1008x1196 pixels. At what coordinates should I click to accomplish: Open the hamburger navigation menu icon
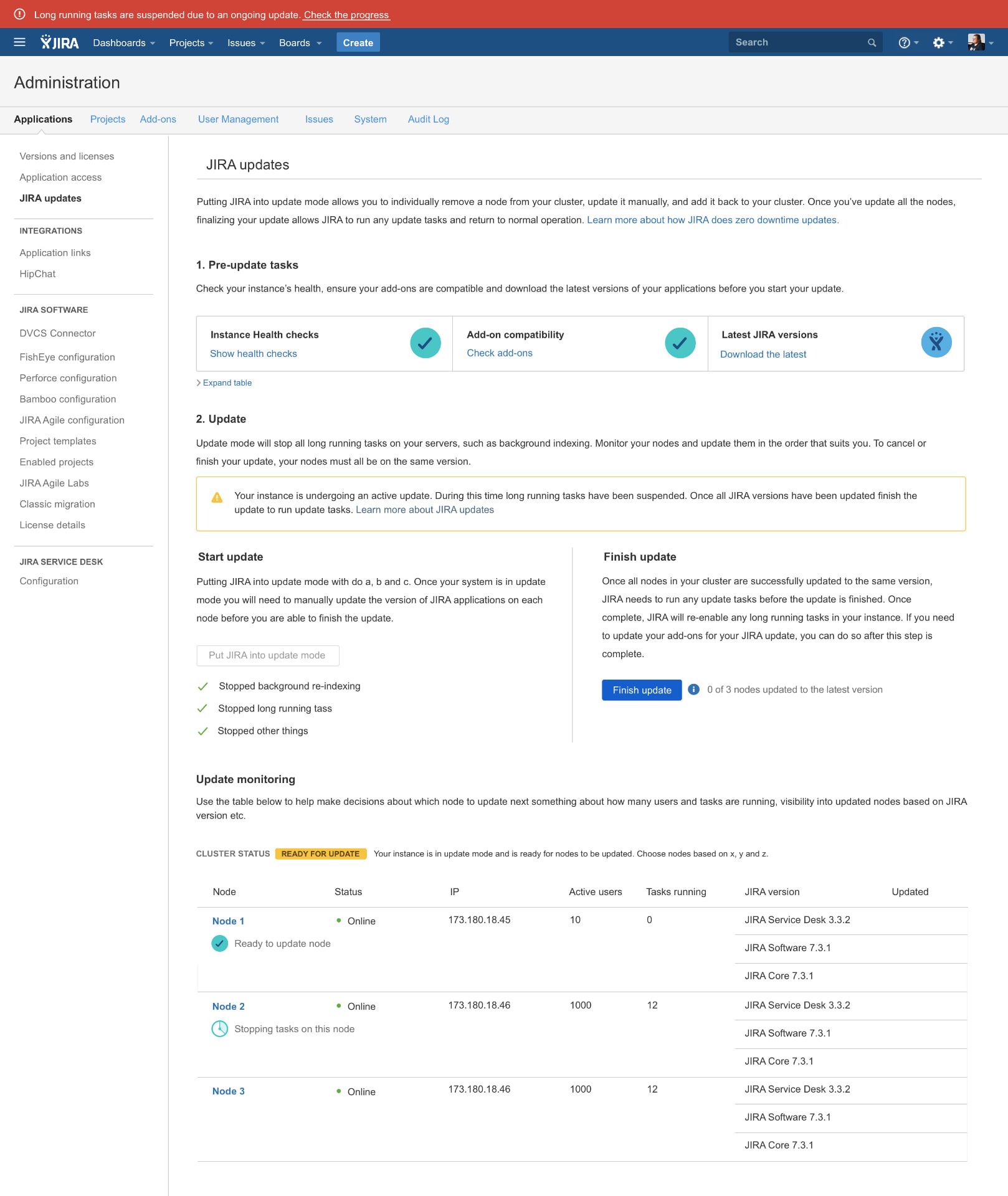19,42
